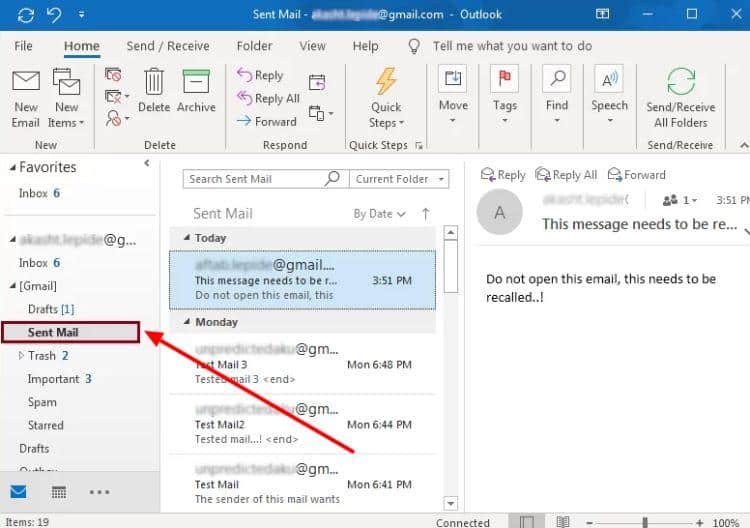Open more navigation options (three dots)
Viewport: 750px width, 528px height.
[99, 492]
